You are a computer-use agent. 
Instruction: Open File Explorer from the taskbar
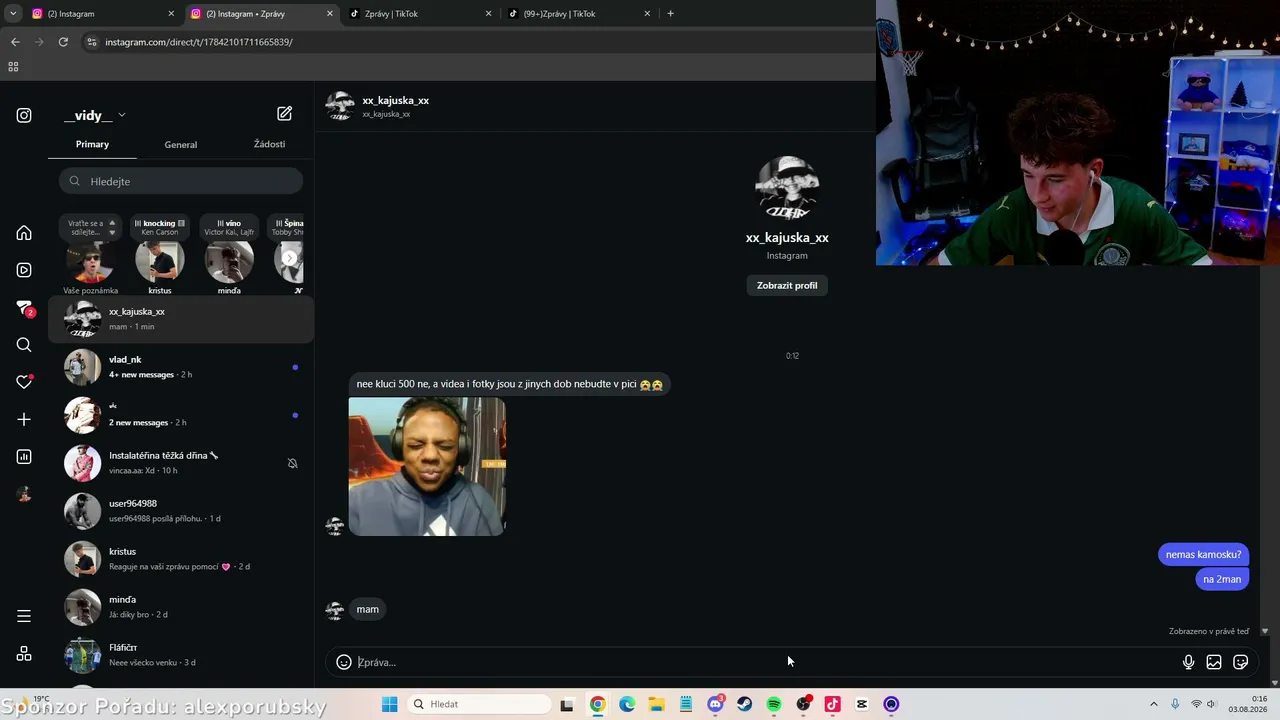656,704
